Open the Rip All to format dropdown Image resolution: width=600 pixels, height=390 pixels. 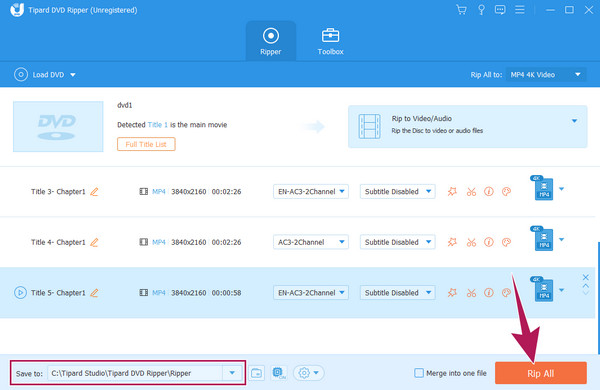click(546, 75)
